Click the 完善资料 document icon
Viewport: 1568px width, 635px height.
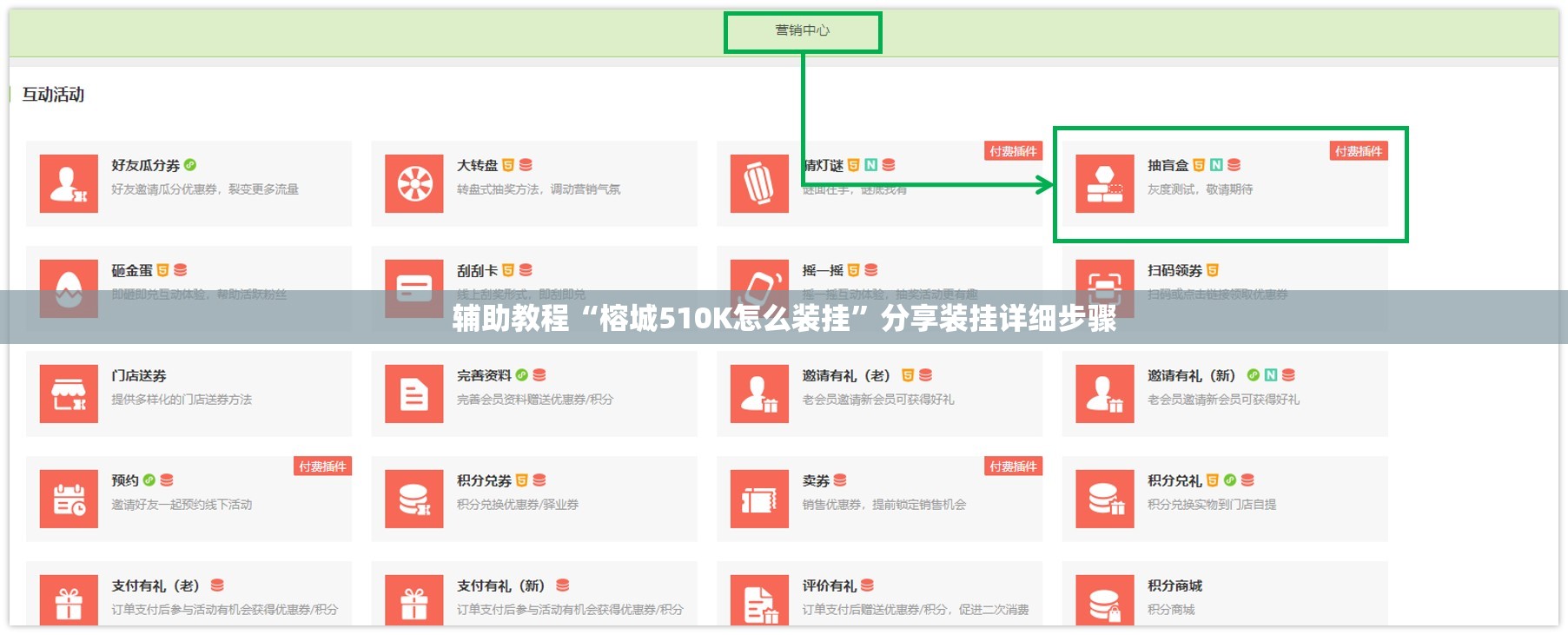414,394
